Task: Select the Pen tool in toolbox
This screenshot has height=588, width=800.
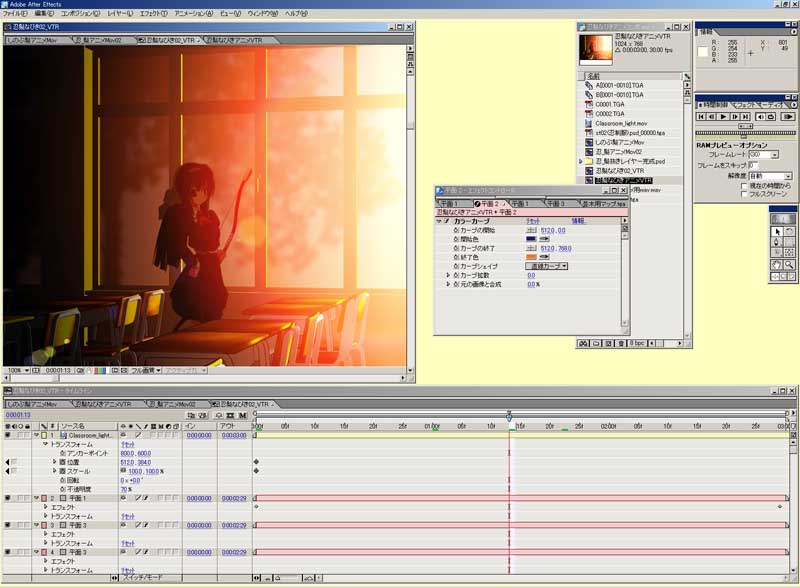Action: [x=777, y=242]
